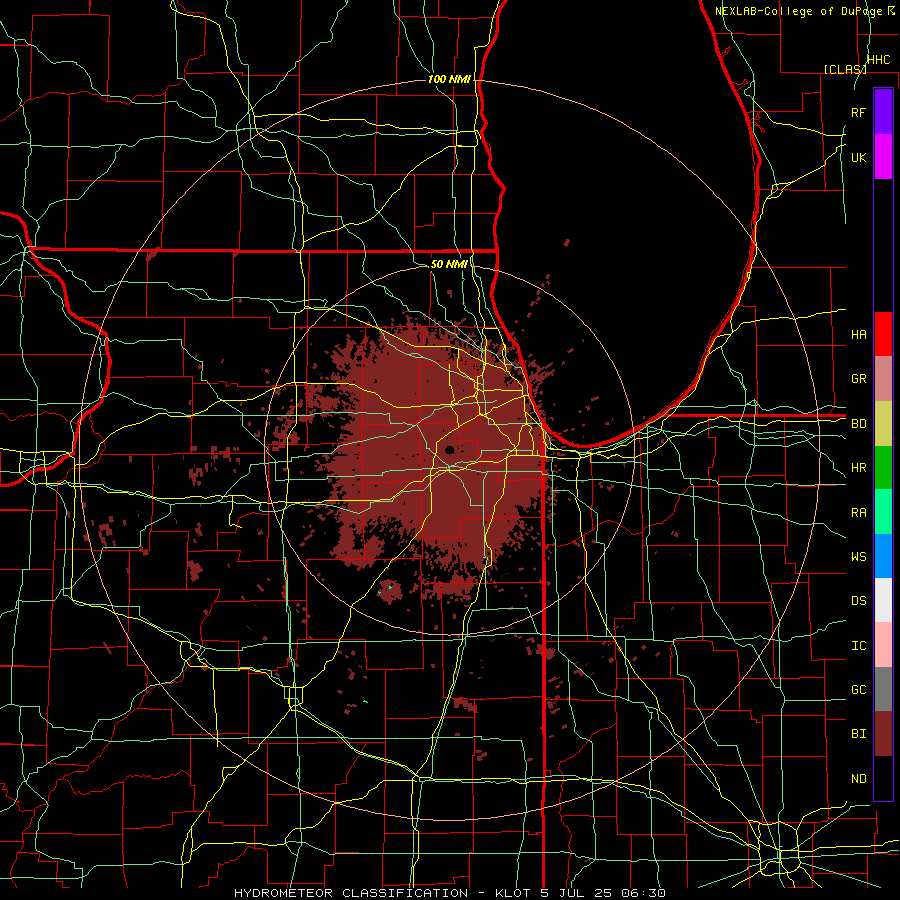Viewport: 900px width, 900px height.
Task: Click the 'DS' legend label
Action: pos(858,601)
